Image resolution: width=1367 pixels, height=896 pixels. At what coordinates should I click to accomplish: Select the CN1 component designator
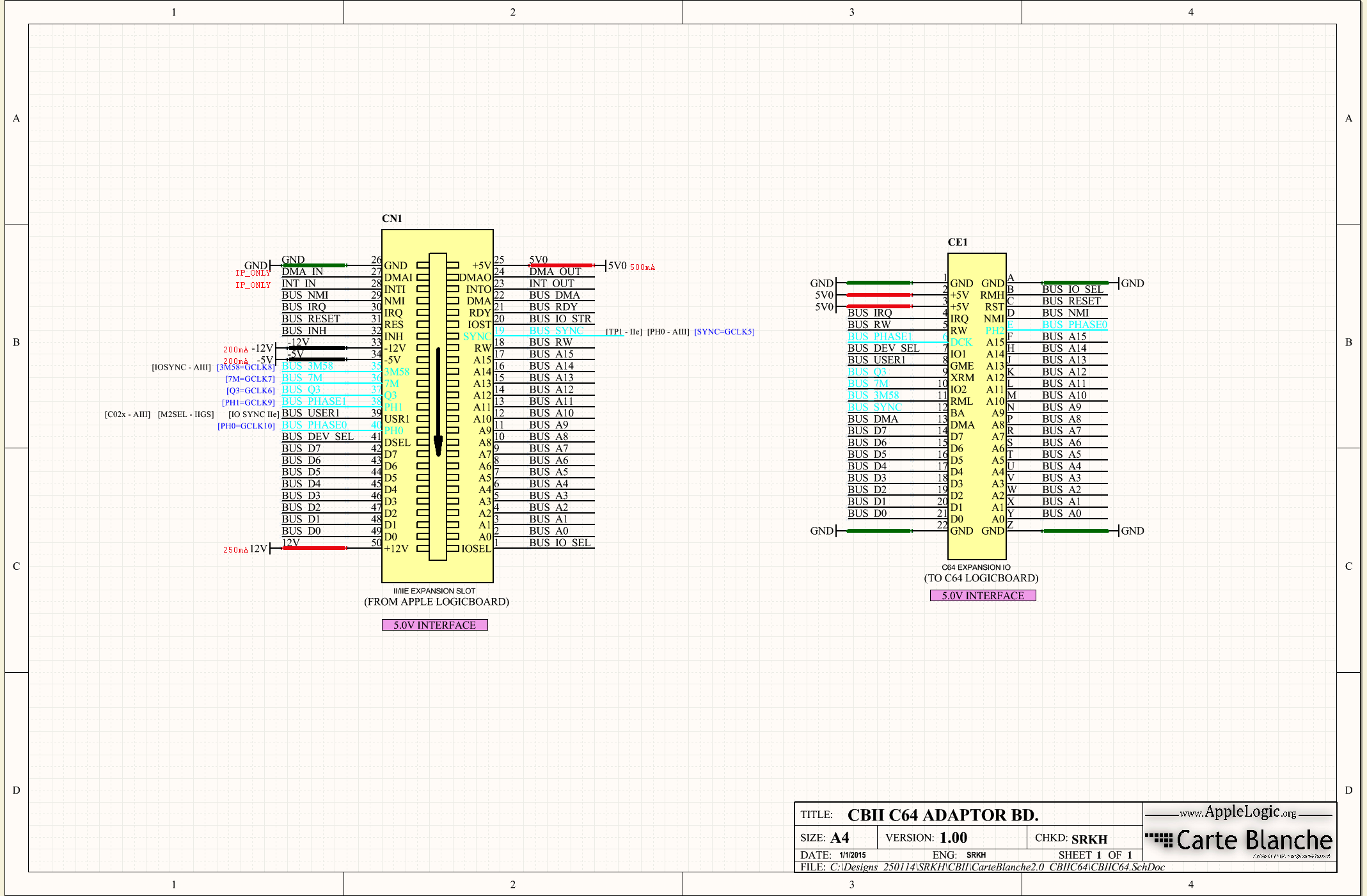point(392,219)
